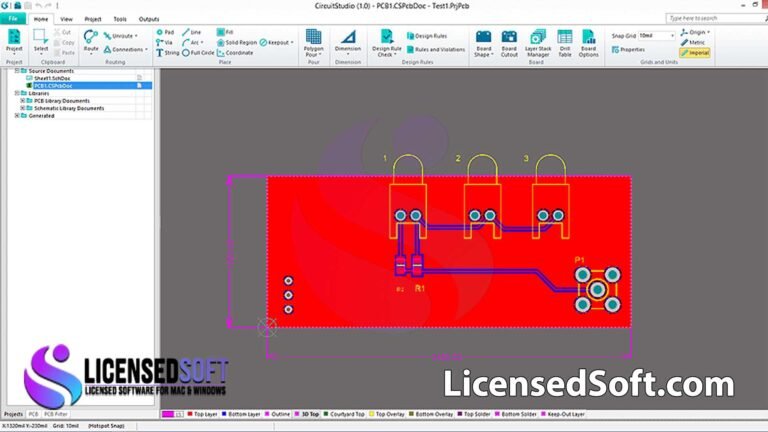Place a Full Circle
The height and width of the screenshot is (432, 768).
(x=198, y=53)
